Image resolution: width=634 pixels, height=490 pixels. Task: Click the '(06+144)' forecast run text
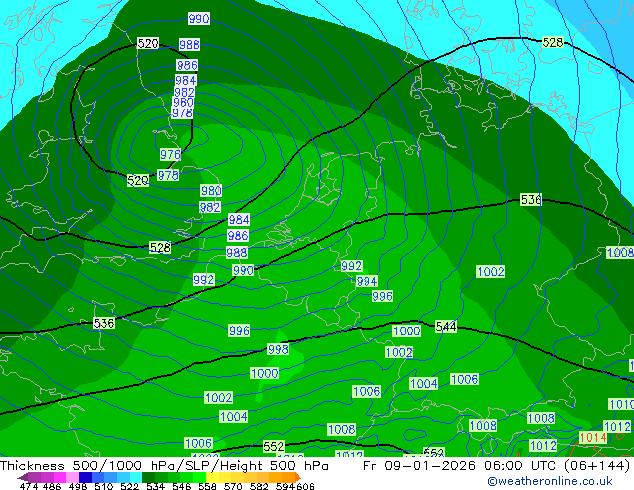[597, 466]
